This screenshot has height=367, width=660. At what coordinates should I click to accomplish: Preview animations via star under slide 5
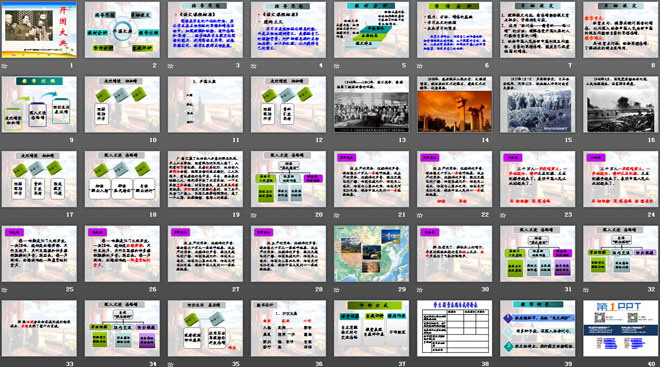coord(337,66)
